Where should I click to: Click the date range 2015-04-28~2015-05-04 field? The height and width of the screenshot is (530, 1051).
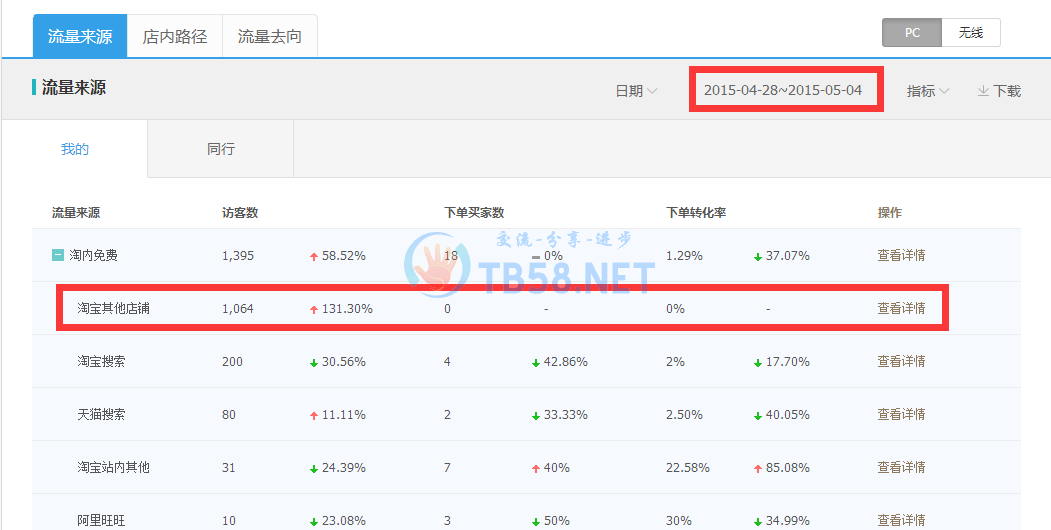(x=783, y=90)
